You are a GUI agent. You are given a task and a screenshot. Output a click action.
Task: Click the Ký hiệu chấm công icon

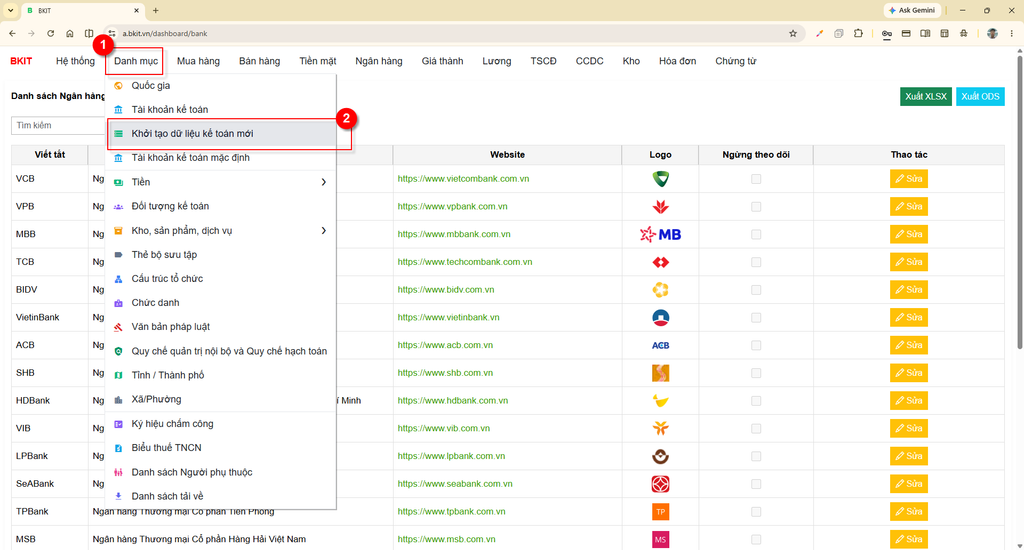(x=118, y=424)
